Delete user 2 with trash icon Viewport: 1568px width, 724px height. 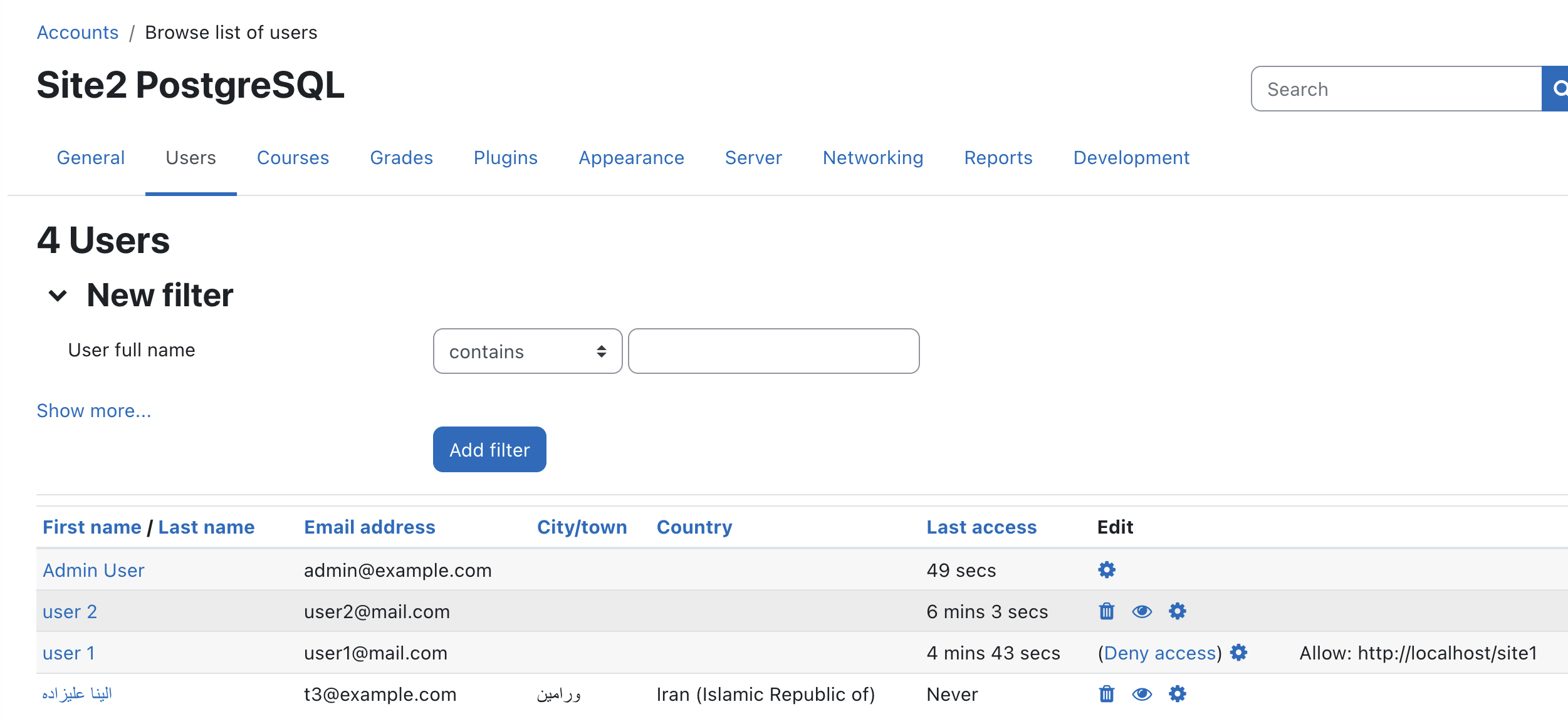pos(1107,611)
